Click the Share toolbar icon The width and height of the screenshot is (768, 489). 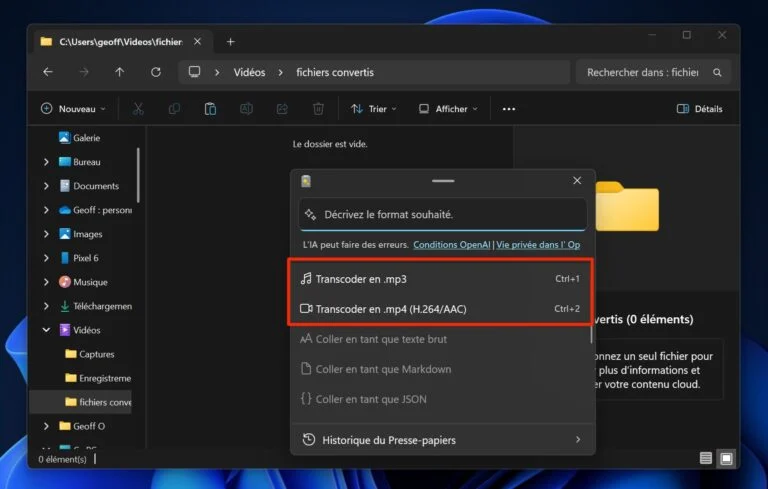pos(282,109)
